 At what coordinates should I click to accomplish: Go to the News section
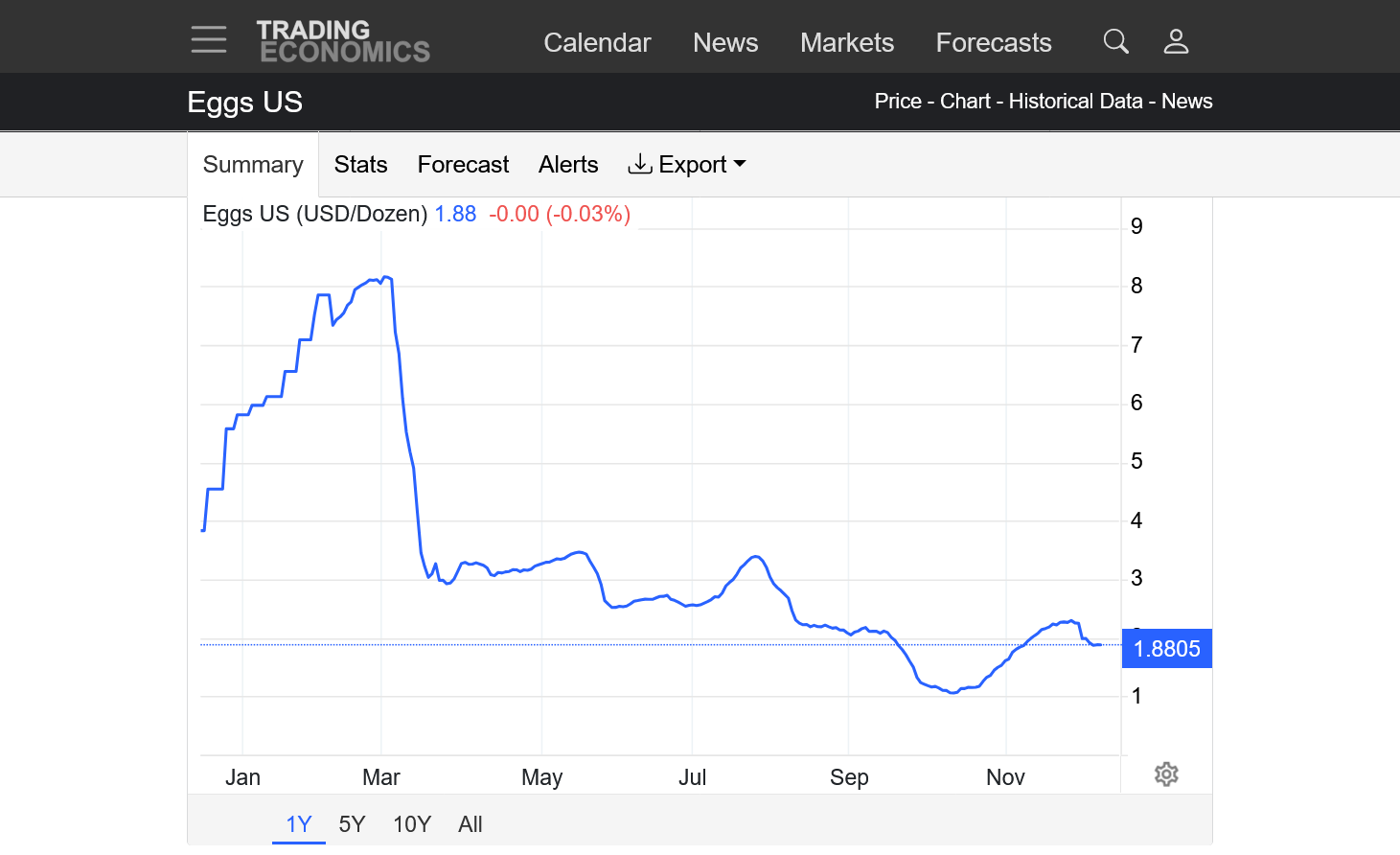coord(725,43)
